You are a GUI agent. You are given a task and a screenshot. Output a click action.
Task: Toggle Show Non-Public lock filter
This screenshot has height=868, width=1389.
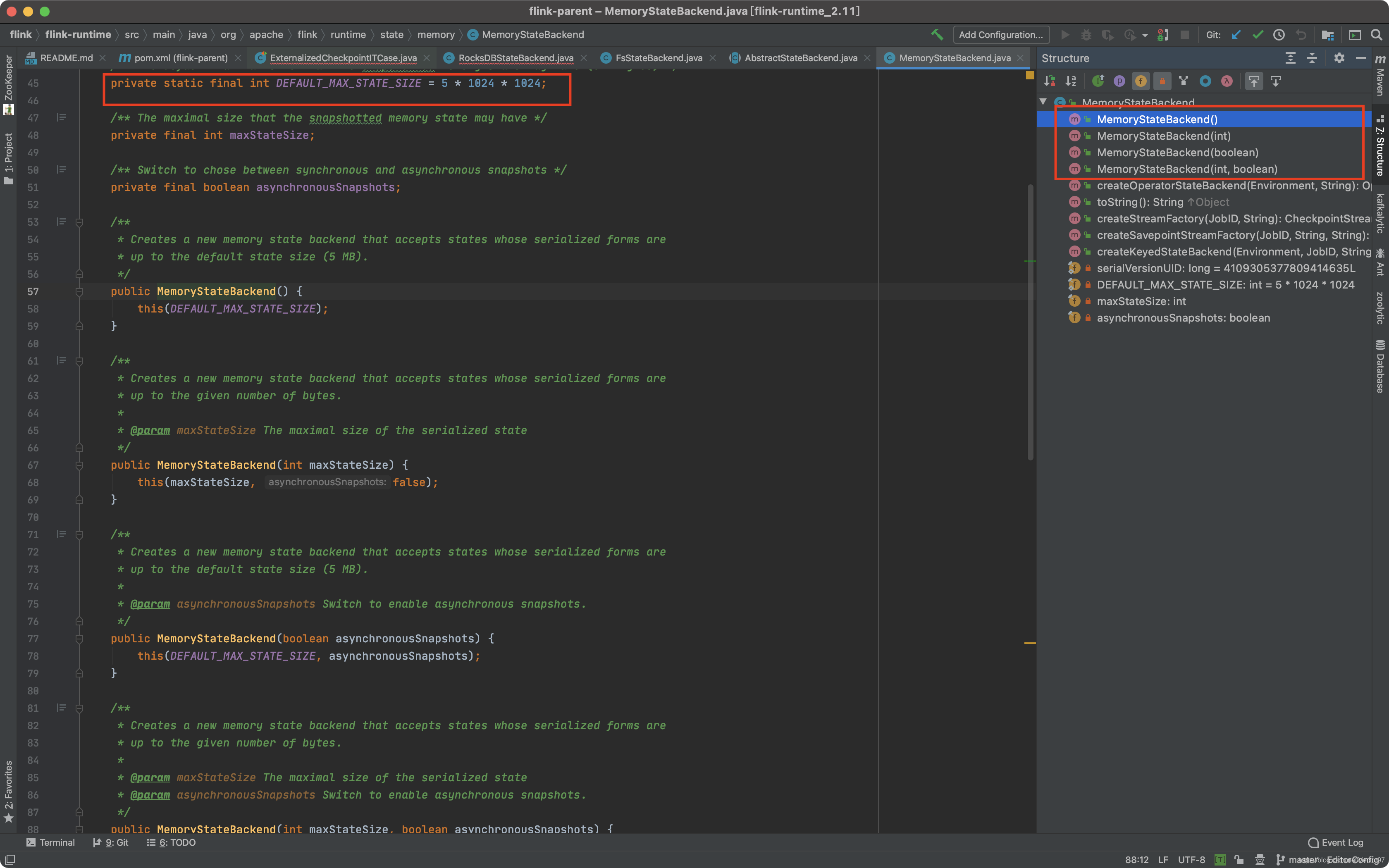pos(1162,81)
